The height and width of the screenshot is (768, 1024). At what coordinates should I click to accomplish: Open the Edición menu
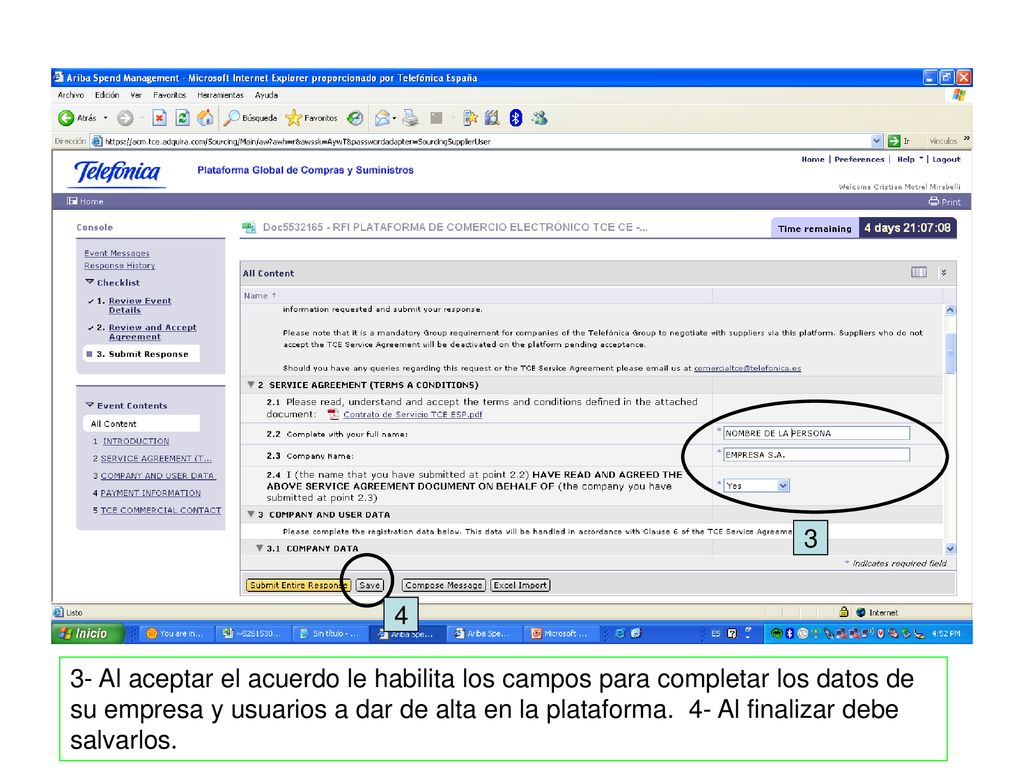107,95
